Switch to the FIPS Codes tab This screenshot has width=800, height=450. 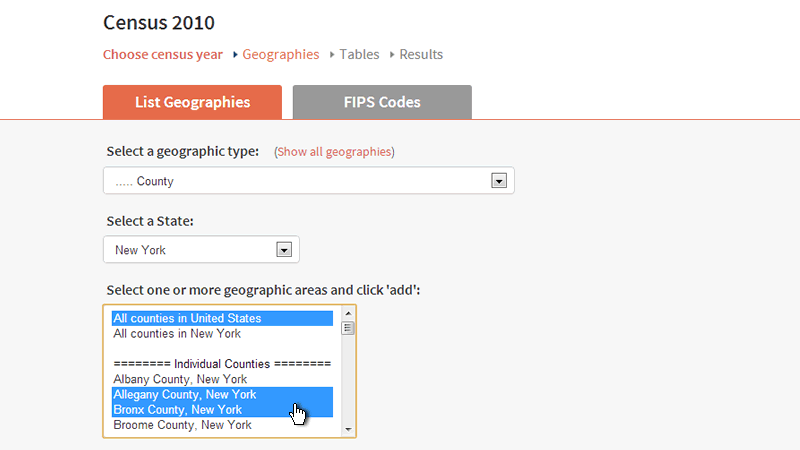382,102
